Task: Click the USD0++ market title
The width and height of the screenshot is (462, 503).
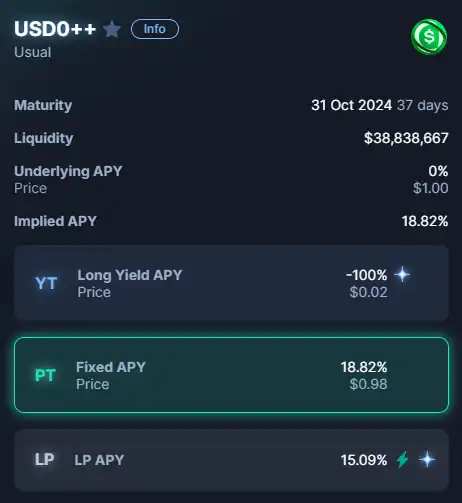Action: click(55, 29)
